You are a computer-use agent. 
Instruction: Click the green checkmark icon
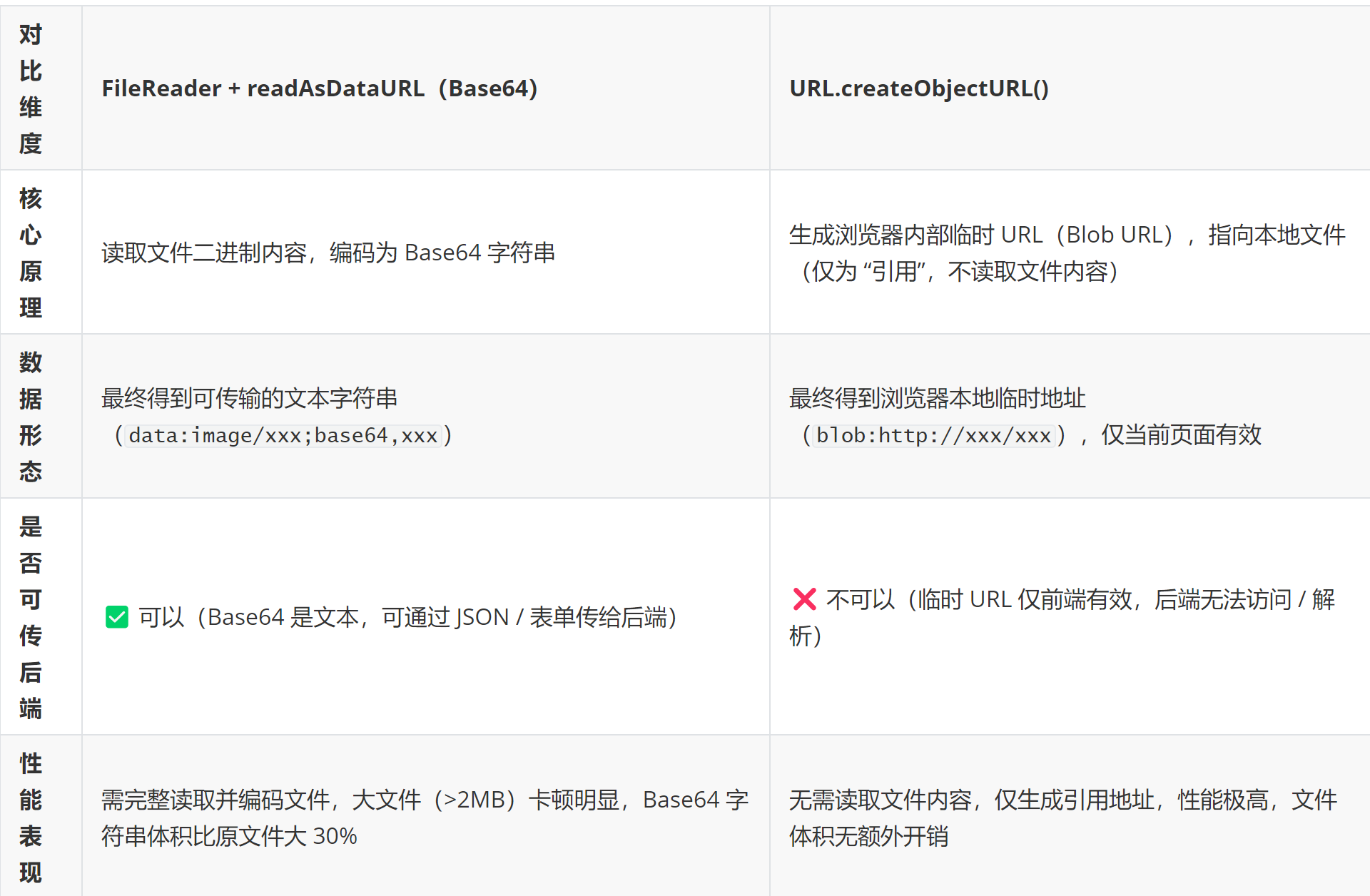(x=117, y=617)
